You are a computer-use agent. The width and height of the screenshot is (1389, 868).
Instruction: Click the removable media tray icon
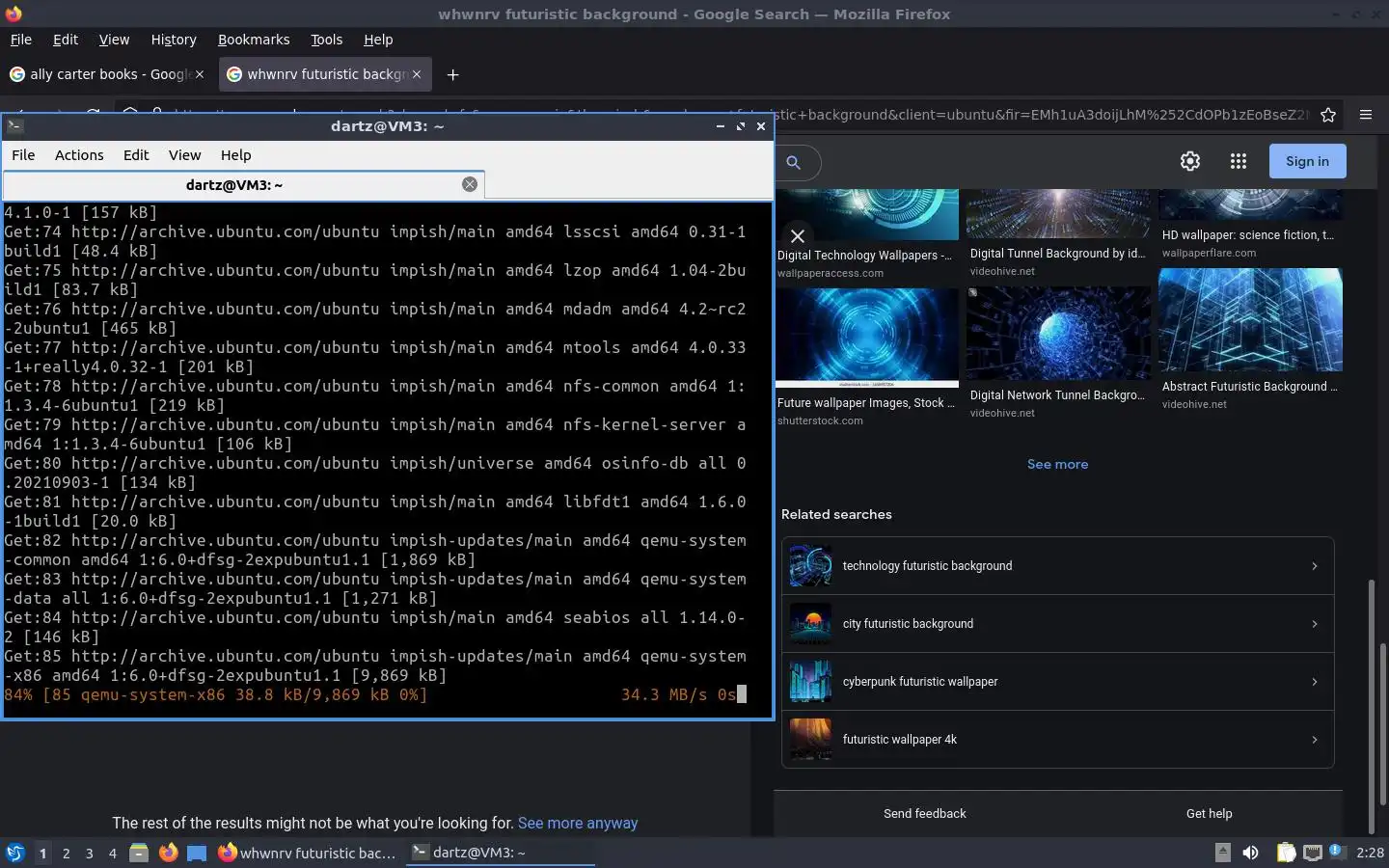[x=1222, y=852]
